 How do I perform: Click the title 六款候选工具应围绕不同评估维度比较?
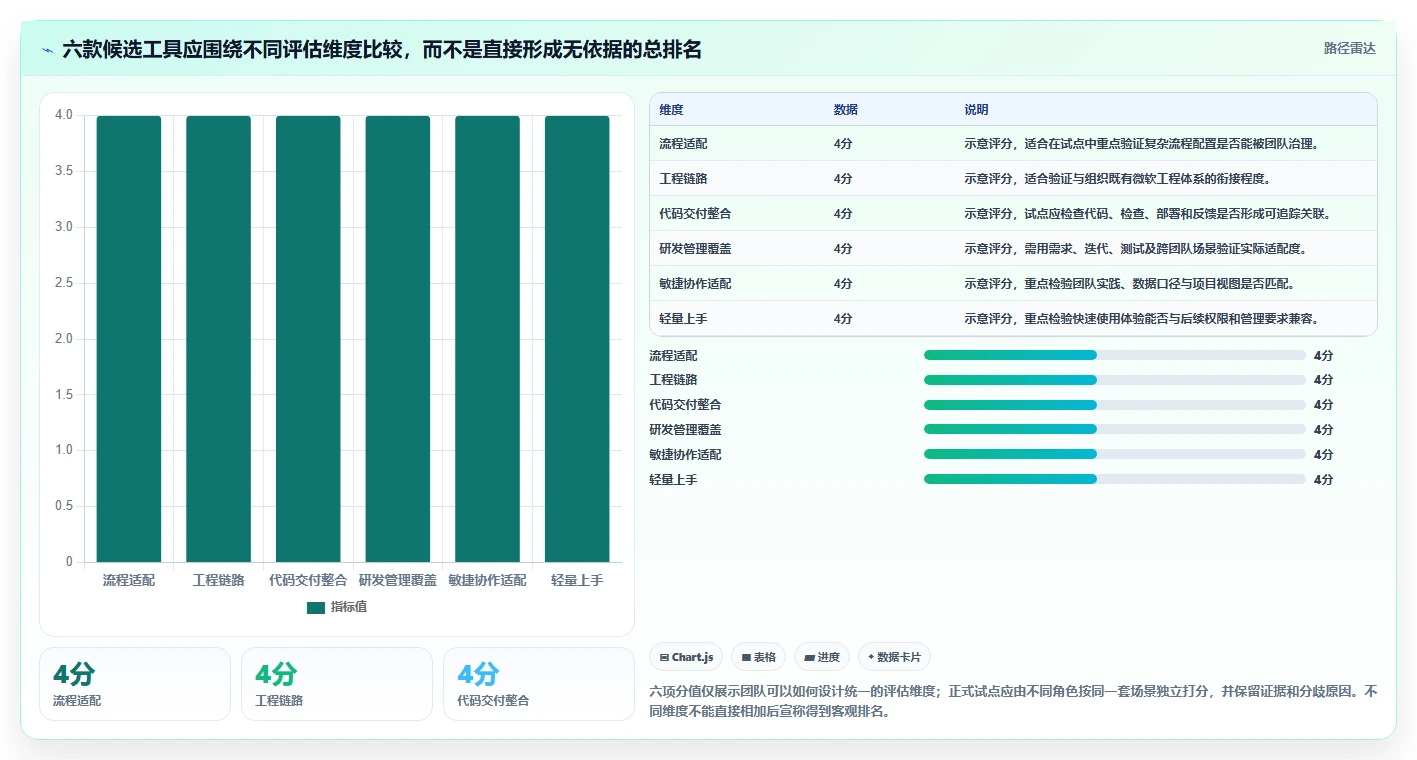click(x=382, y=49)
